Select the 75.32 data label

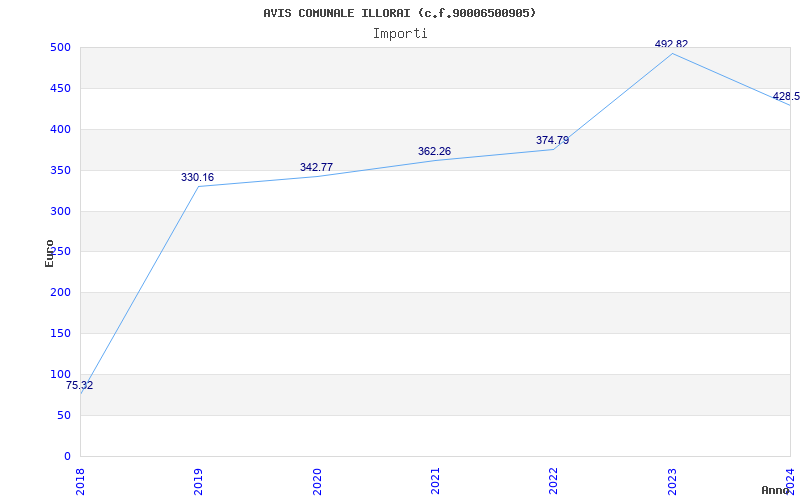(x=80, y=386)
